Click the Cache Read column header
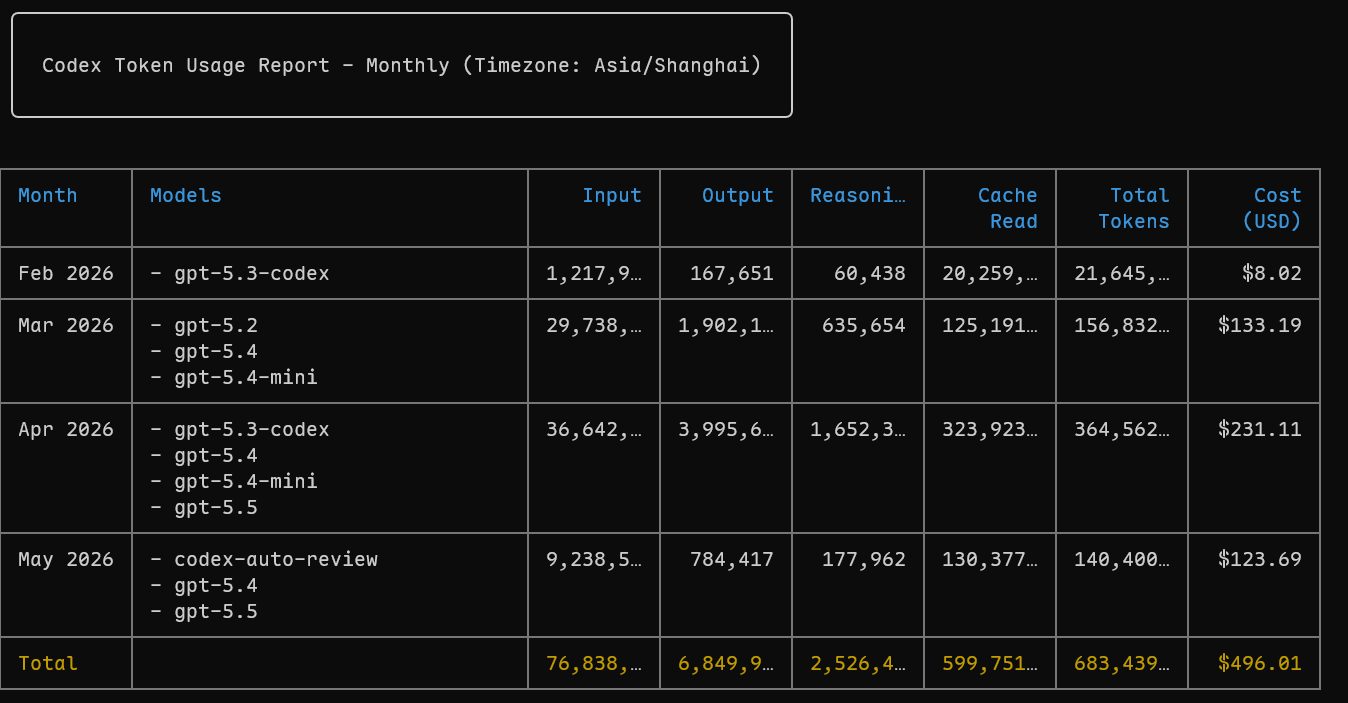The width and height of the screenshot is (1348, 703). tap(1008, 208)
